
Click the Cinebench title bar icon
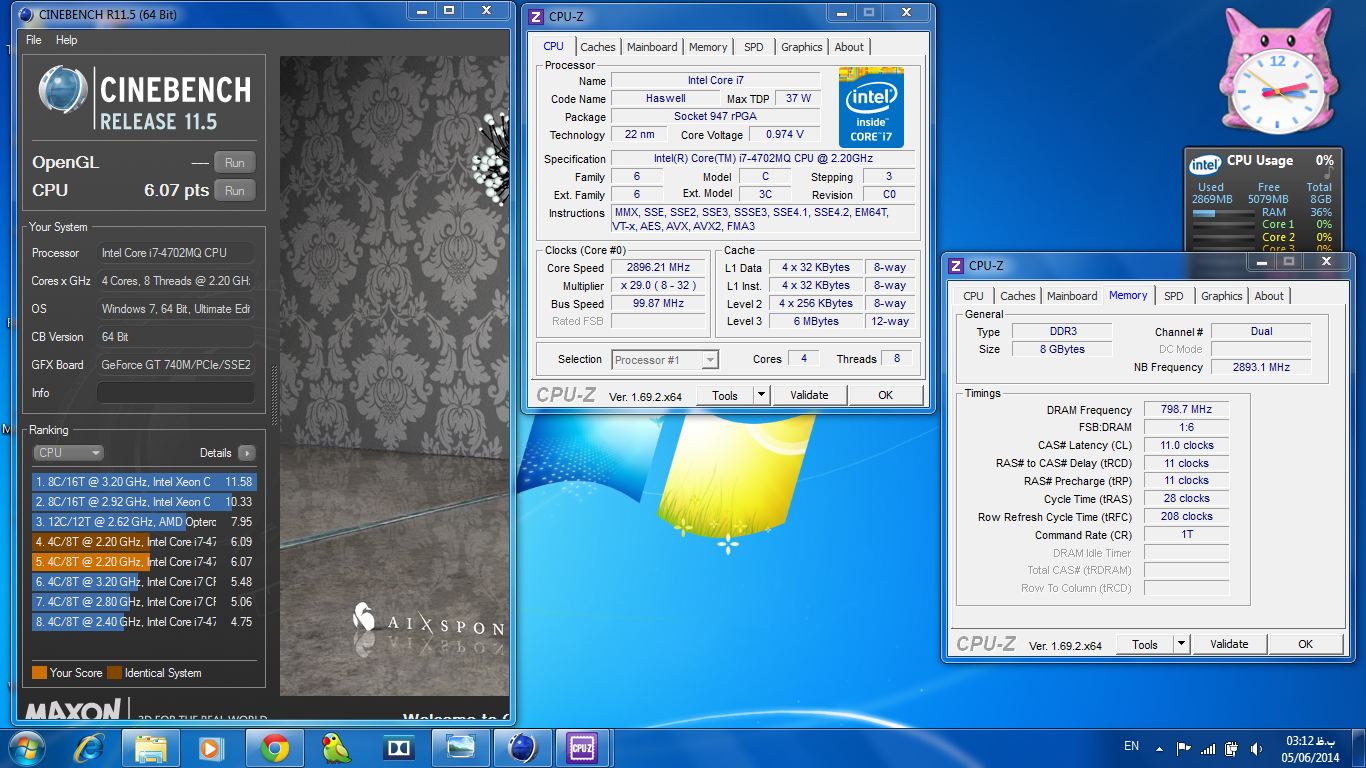point(25,14)
